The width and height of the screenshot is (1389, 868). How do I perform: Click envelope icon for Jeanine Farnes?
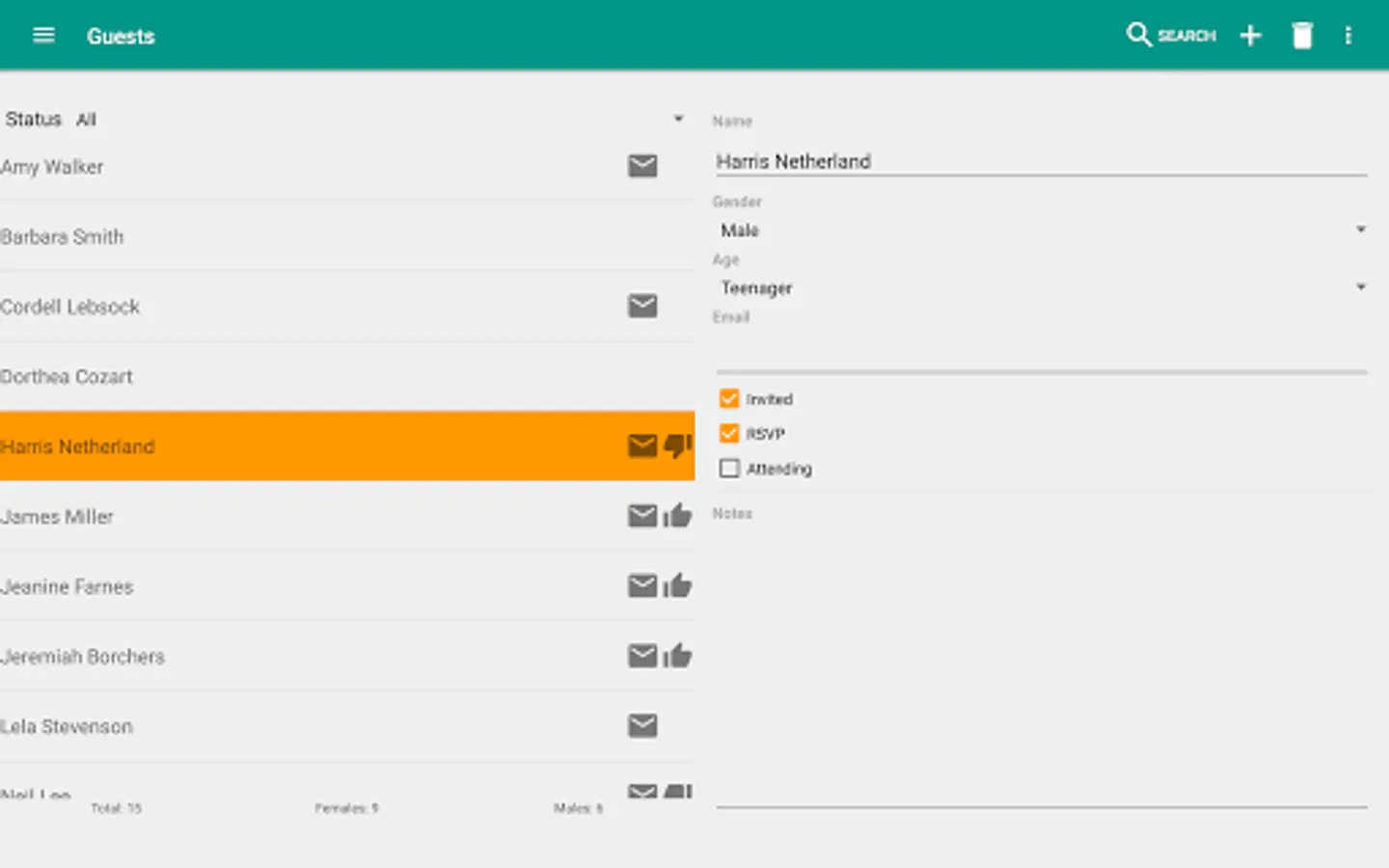pyautogui.click(x=642, y=585)
